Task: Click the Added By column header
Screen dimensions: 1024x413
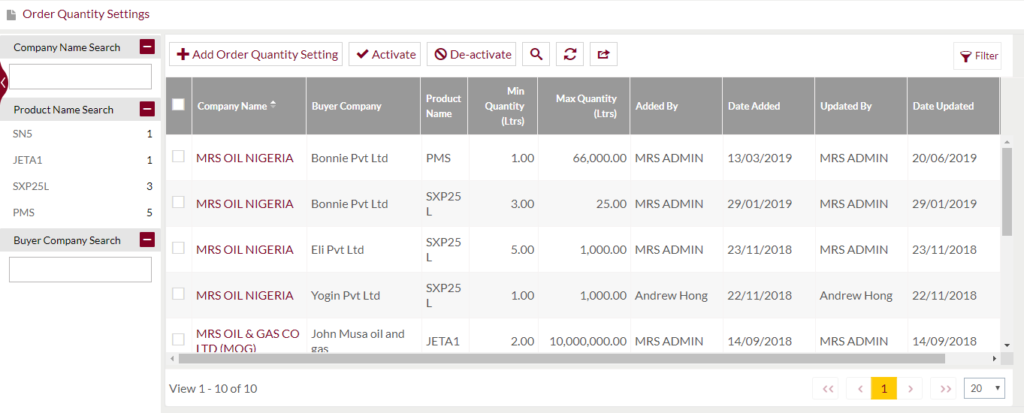Action: [x=676, y=106]
